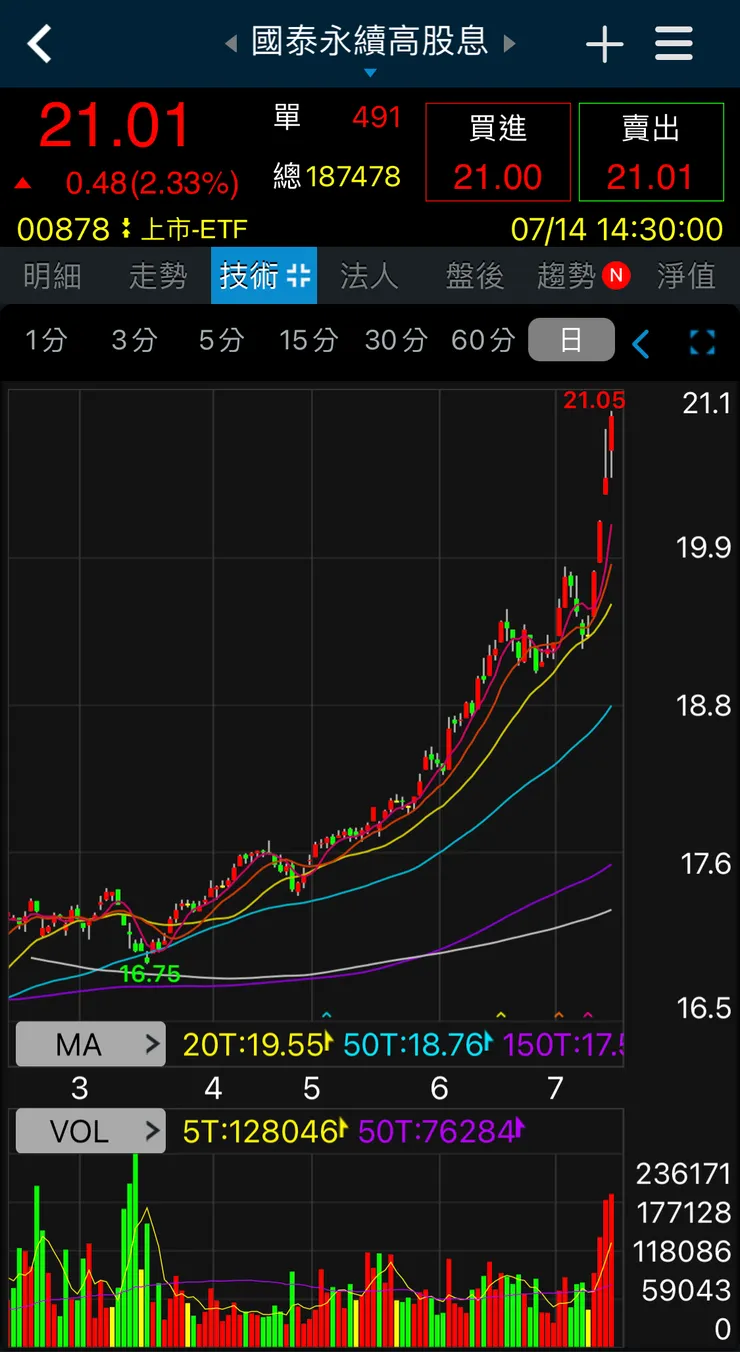Tap the 賣出 sell price box
The height and width of the screenshot is (1352, 740).
pos(651,152)
